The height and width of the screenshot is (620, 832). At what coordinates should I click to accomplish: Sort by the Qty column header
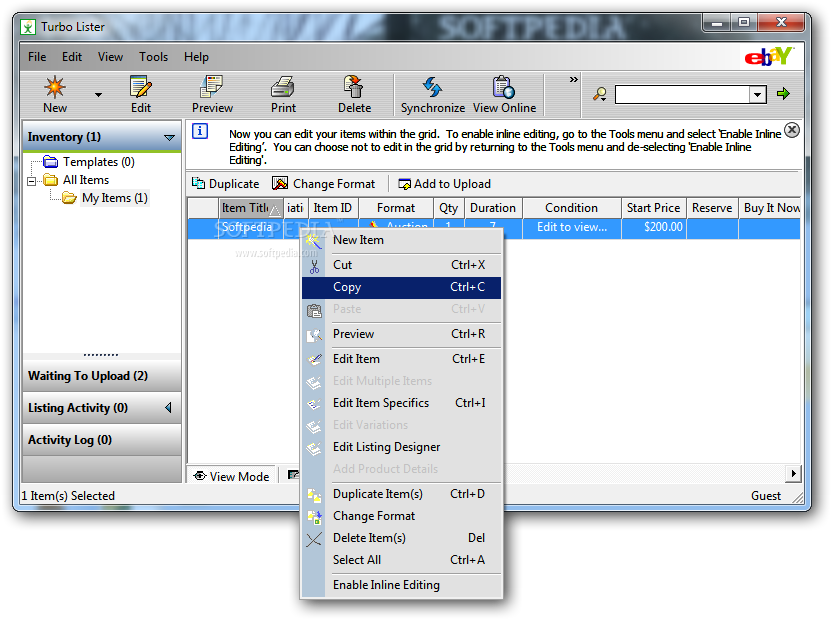[x=449, y=208]
